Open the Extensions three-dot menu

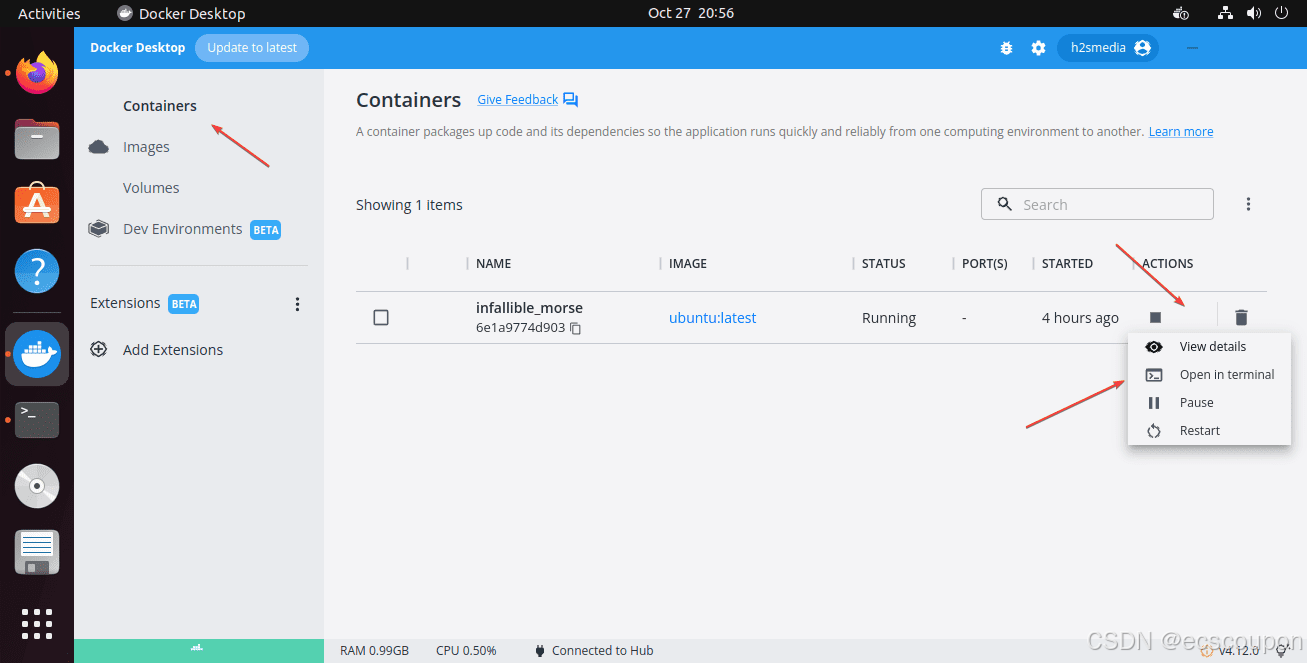297,304
